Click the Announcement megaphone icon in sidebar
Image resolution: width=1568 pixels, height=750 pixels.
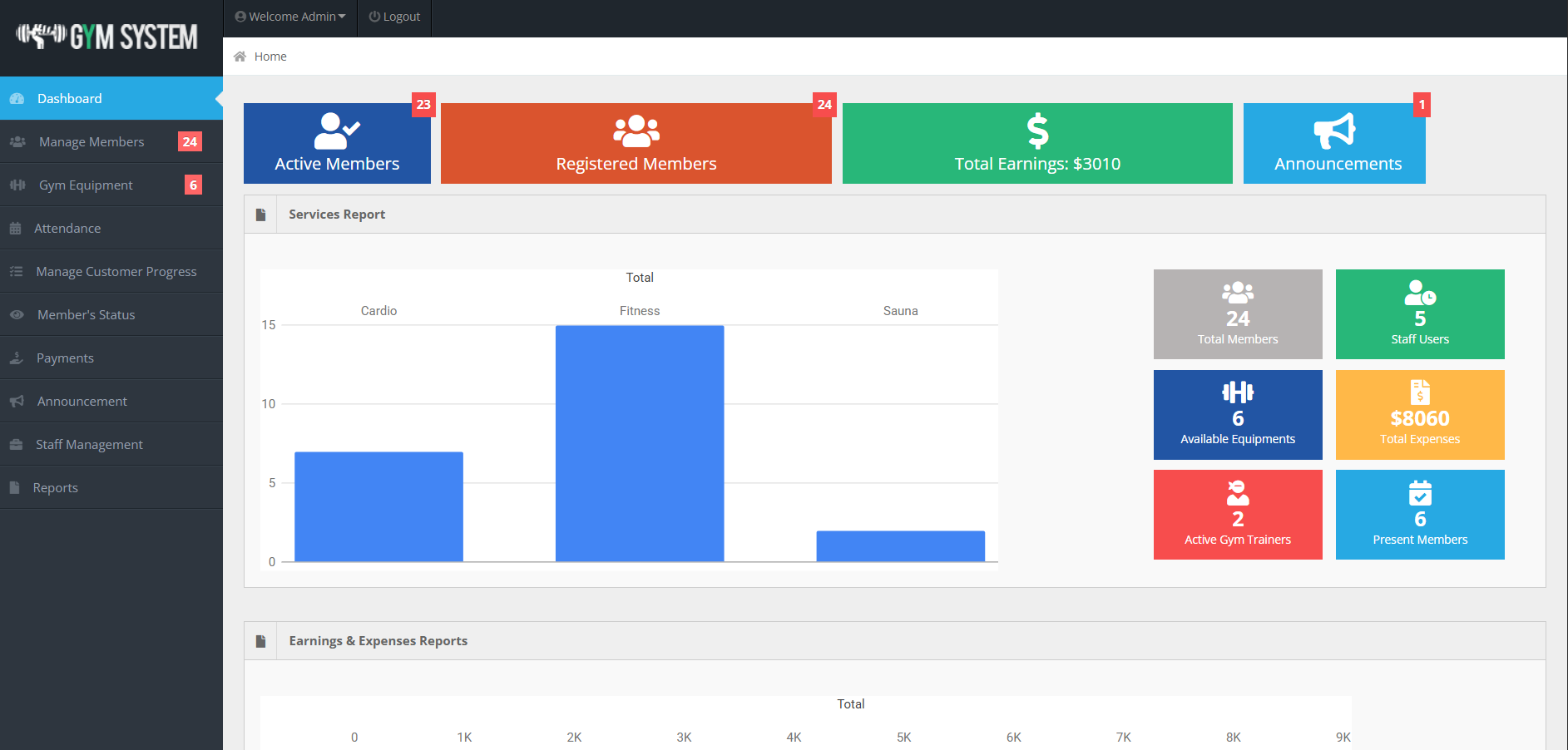click(17, 402)
